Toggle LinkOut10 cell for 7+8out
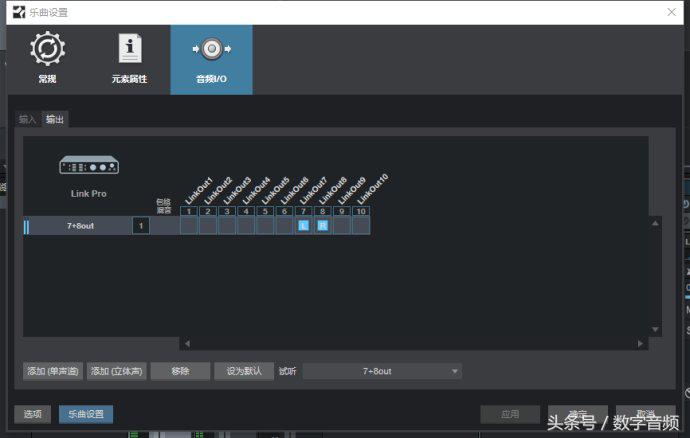The width and height of the screenshot is (690, 438). coord(361,226)
